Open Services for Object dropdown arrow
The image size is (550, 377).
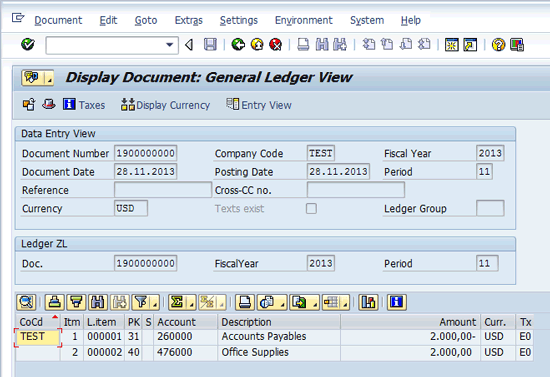pos(49,78)
